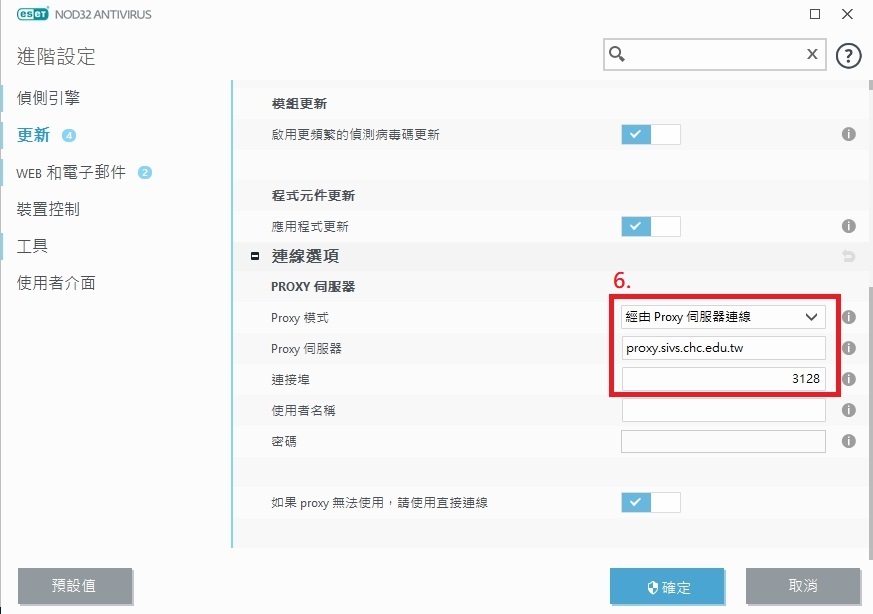This screenshot has width=873, height=614.
Task: Click the 密碼 input field
Action: point(723,441)
